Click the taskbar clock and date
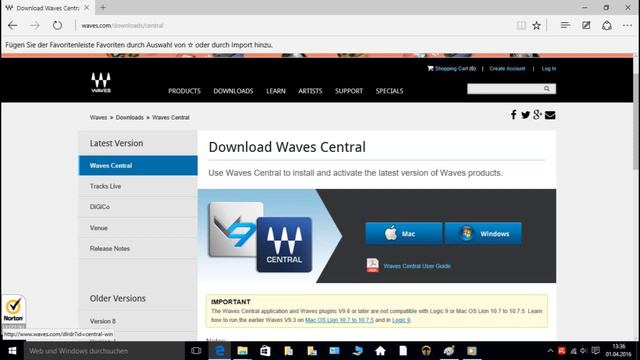Image resolution: width=640 pixels, height=360 pixels. point(618,351)
